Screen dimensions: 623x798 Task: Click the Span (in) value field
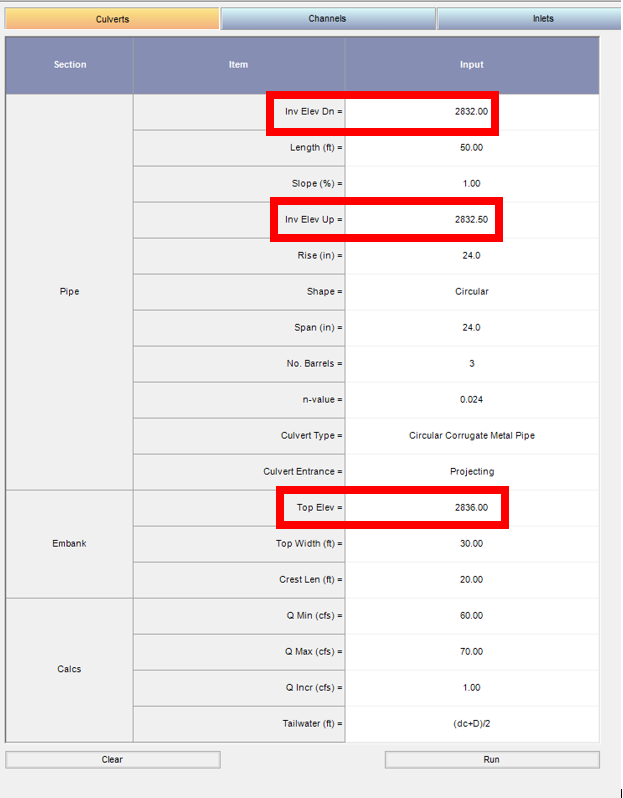pos(471,328)
